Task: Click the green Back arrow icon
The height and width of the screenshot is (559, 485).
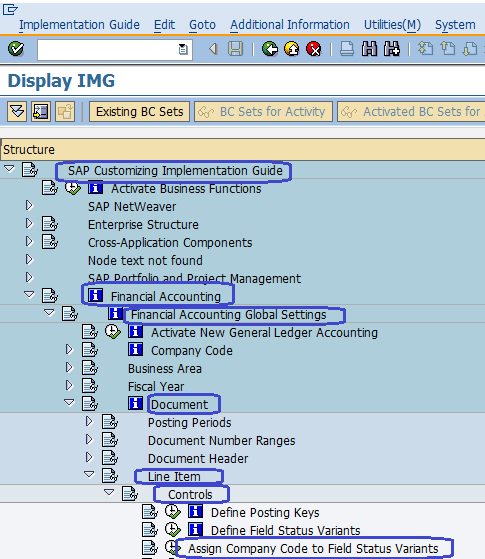Action: pos(270,49)
